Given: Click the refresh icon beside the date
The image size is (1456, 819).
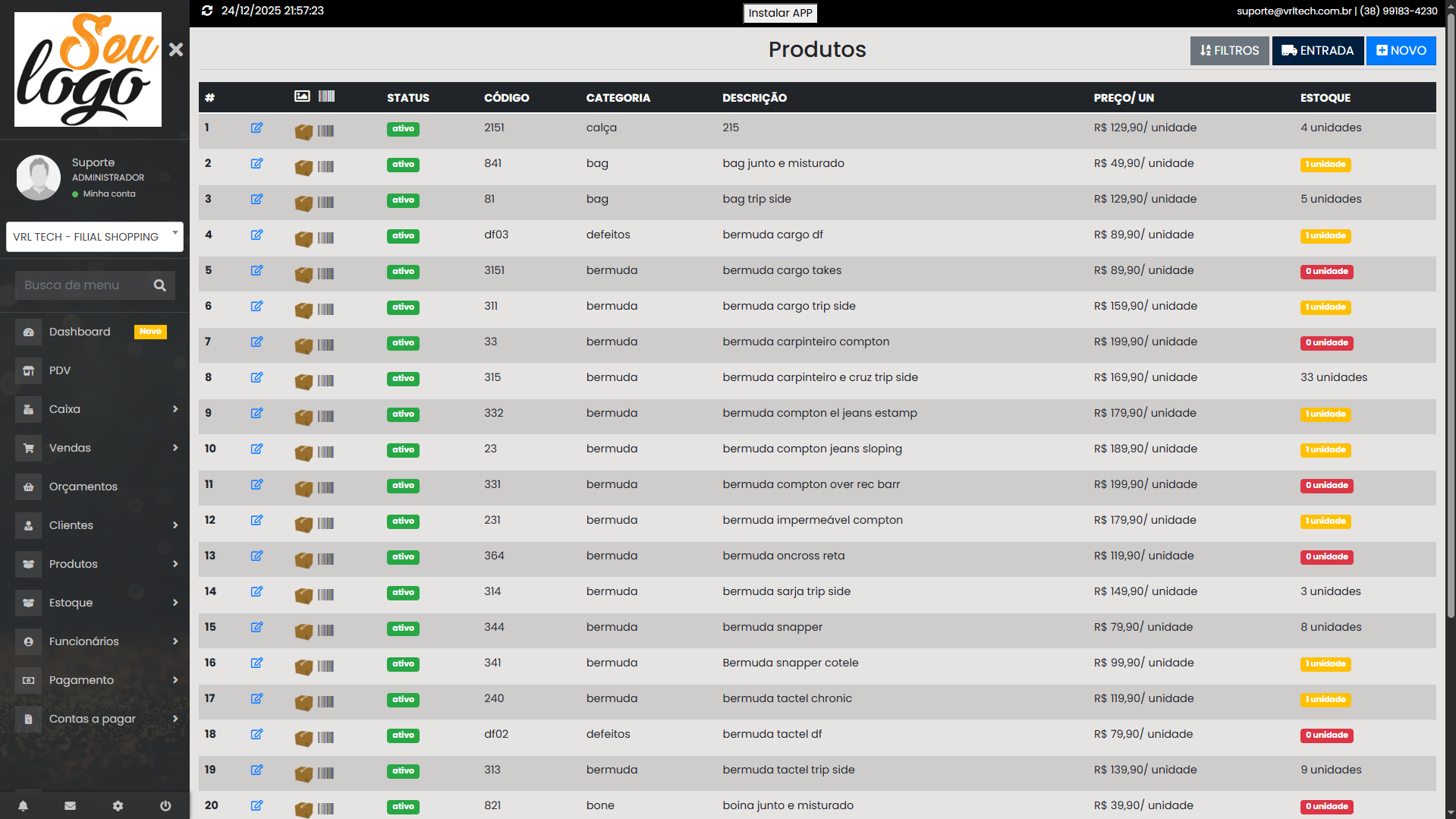Looking at the screenshot, I should coord(207,11).
